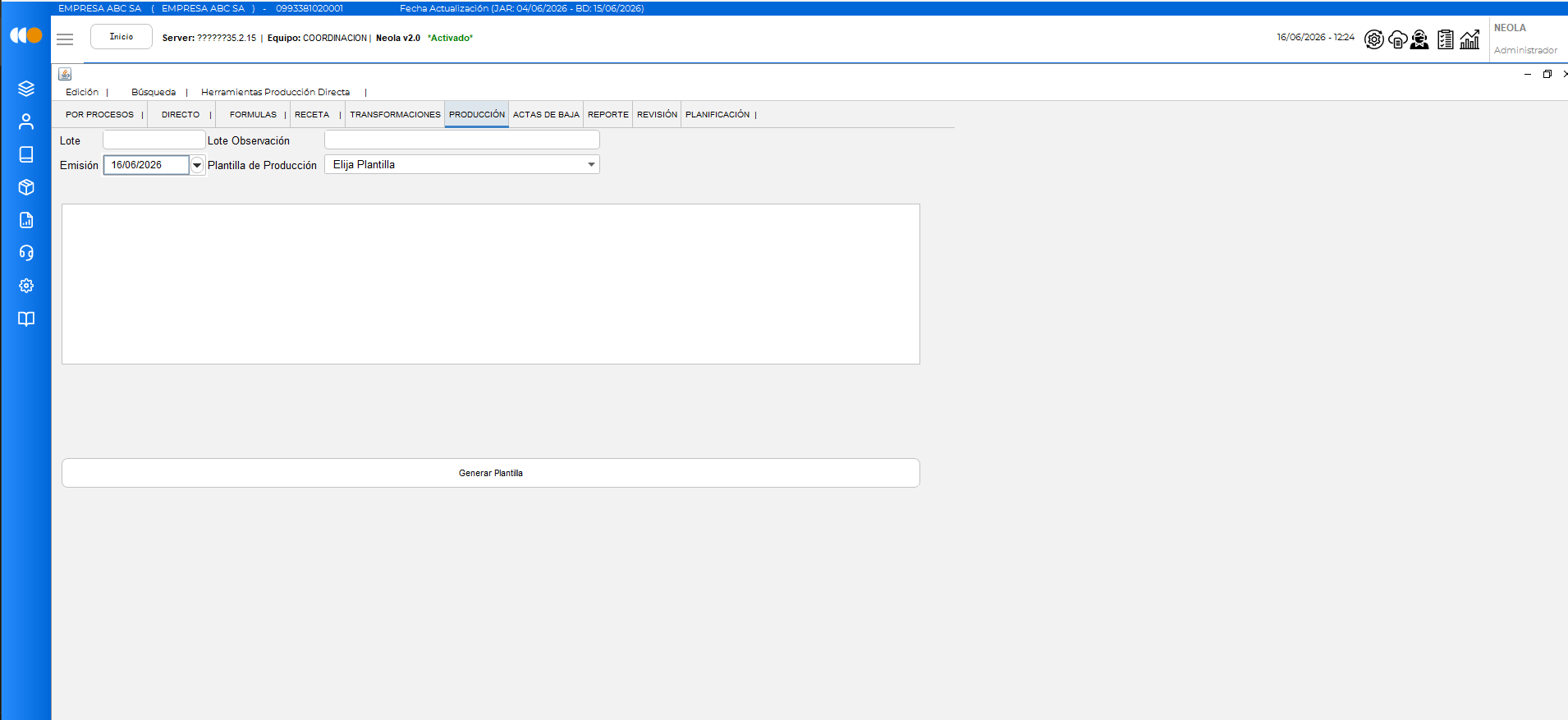Click the Java window icon
The image size is (1568, 720).
[x=65, y=74]
